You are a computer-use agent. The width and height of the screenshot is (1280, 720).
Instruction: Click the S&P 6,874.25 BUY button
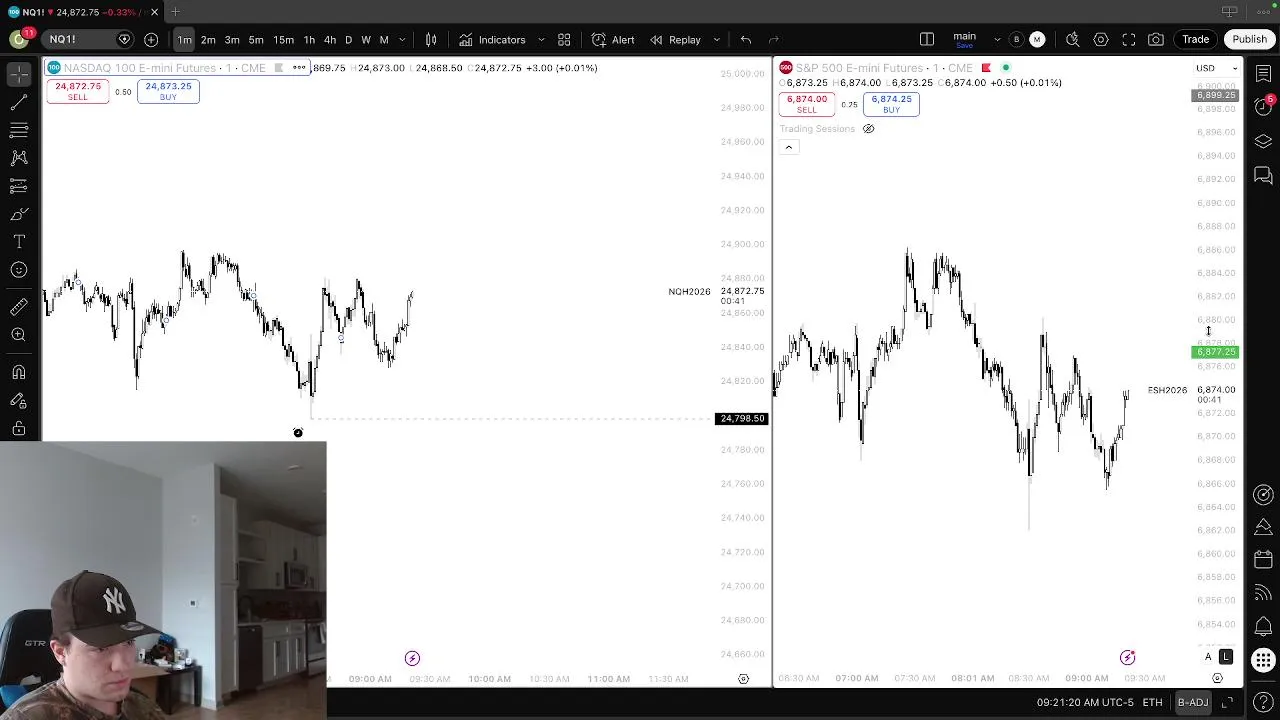pyautogui.click(x=891, y=104)
